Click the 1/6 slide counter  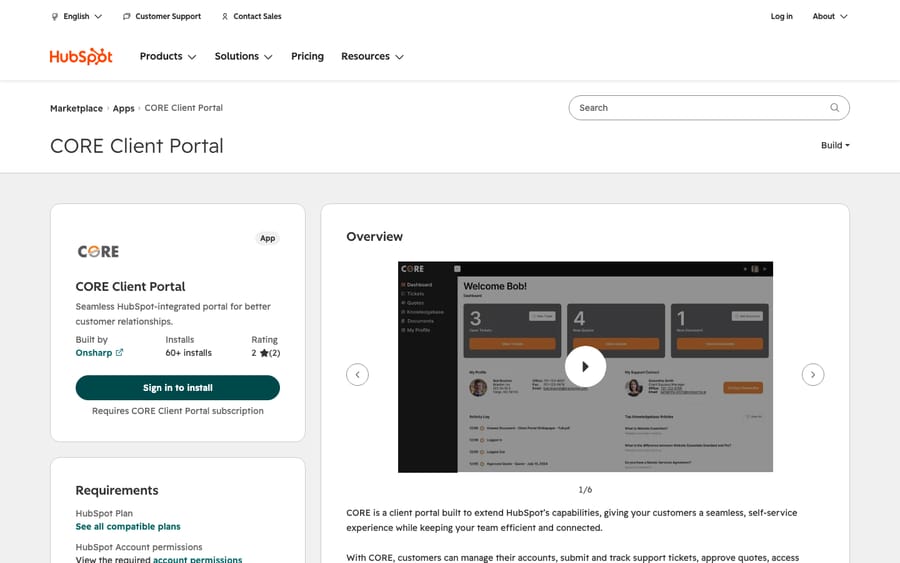(585, 490)
